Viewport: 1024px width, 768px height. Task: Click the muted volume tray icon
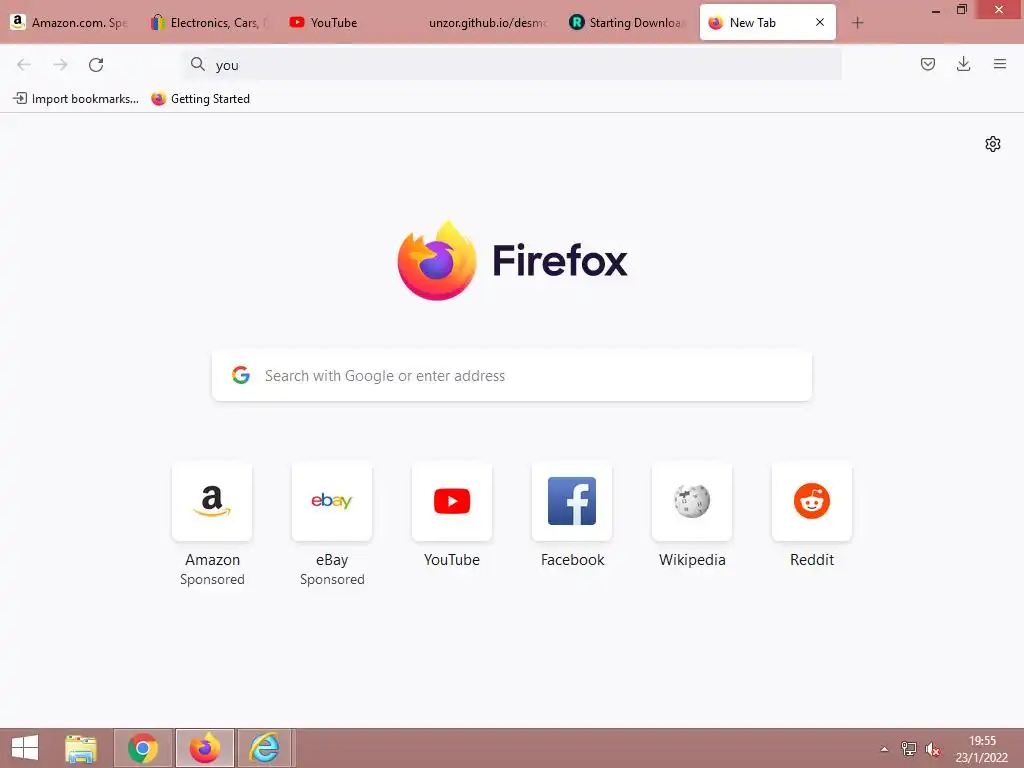click(x=933, y=749)
